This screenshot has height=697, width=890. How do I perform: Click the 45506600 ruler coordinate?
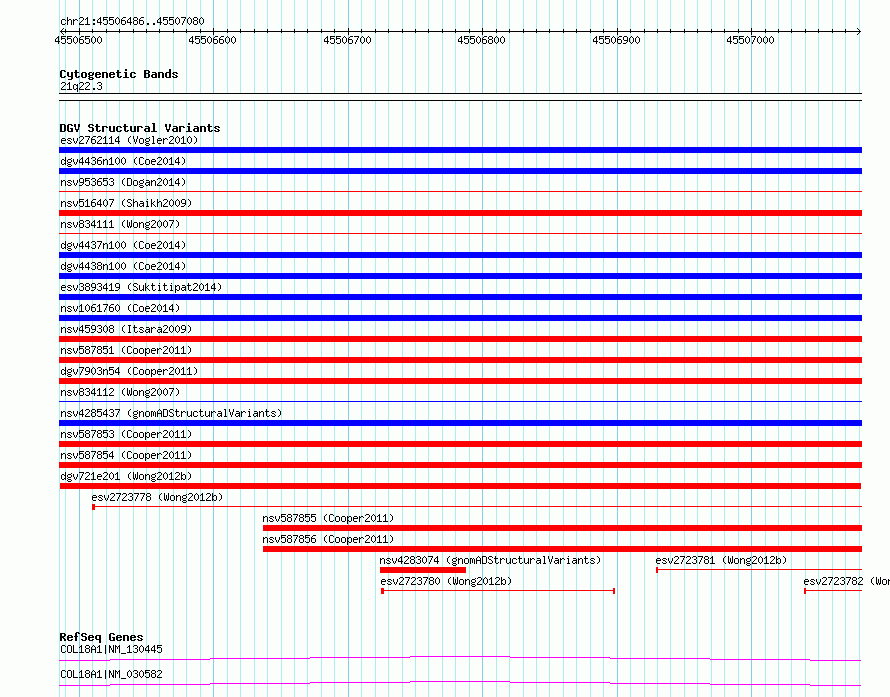click(x=212, y=40)
